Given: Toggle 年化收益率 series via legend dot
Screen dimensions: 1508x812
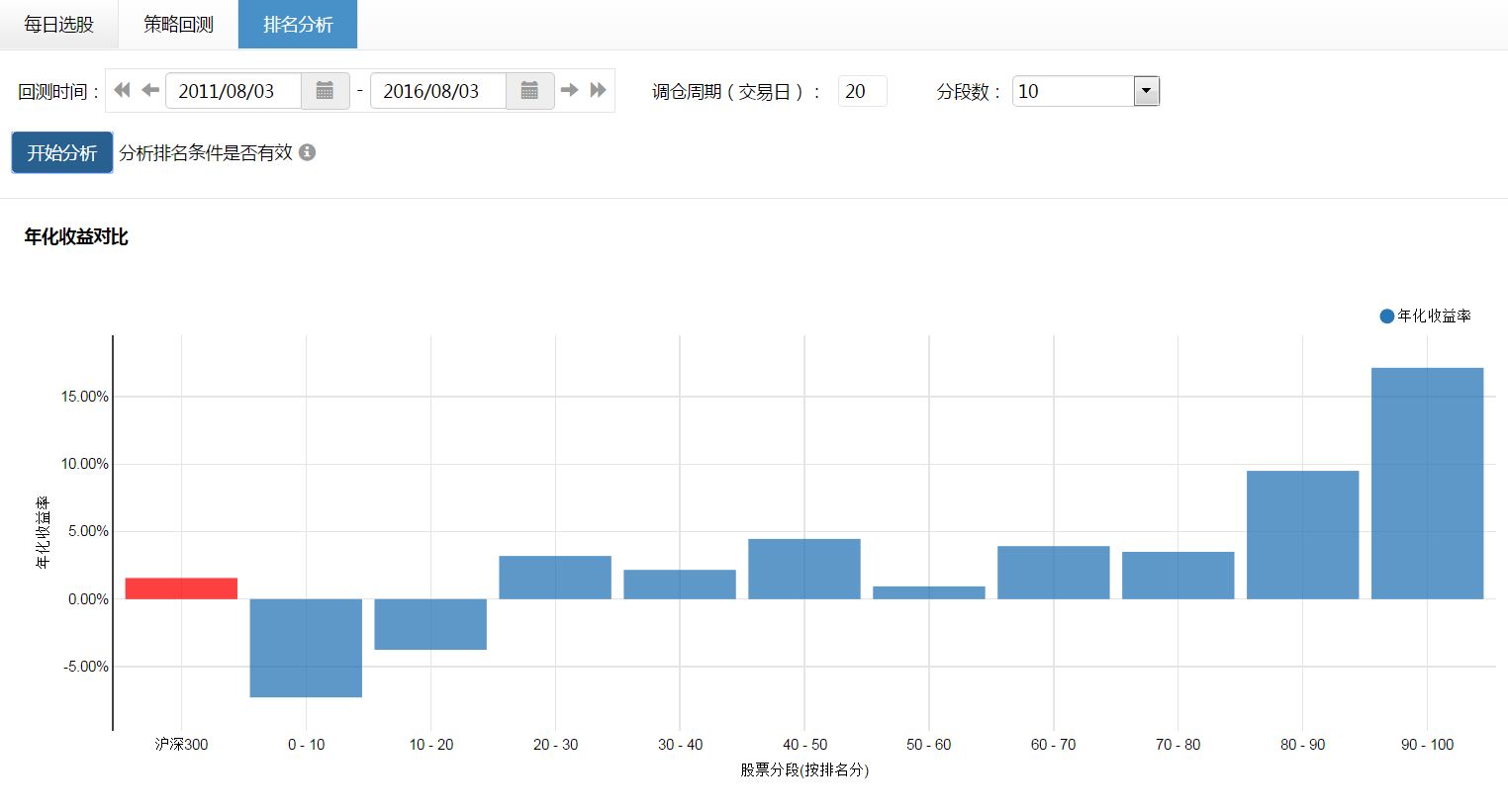Looking at the screenshot, I should click(x=1386, y=316).
